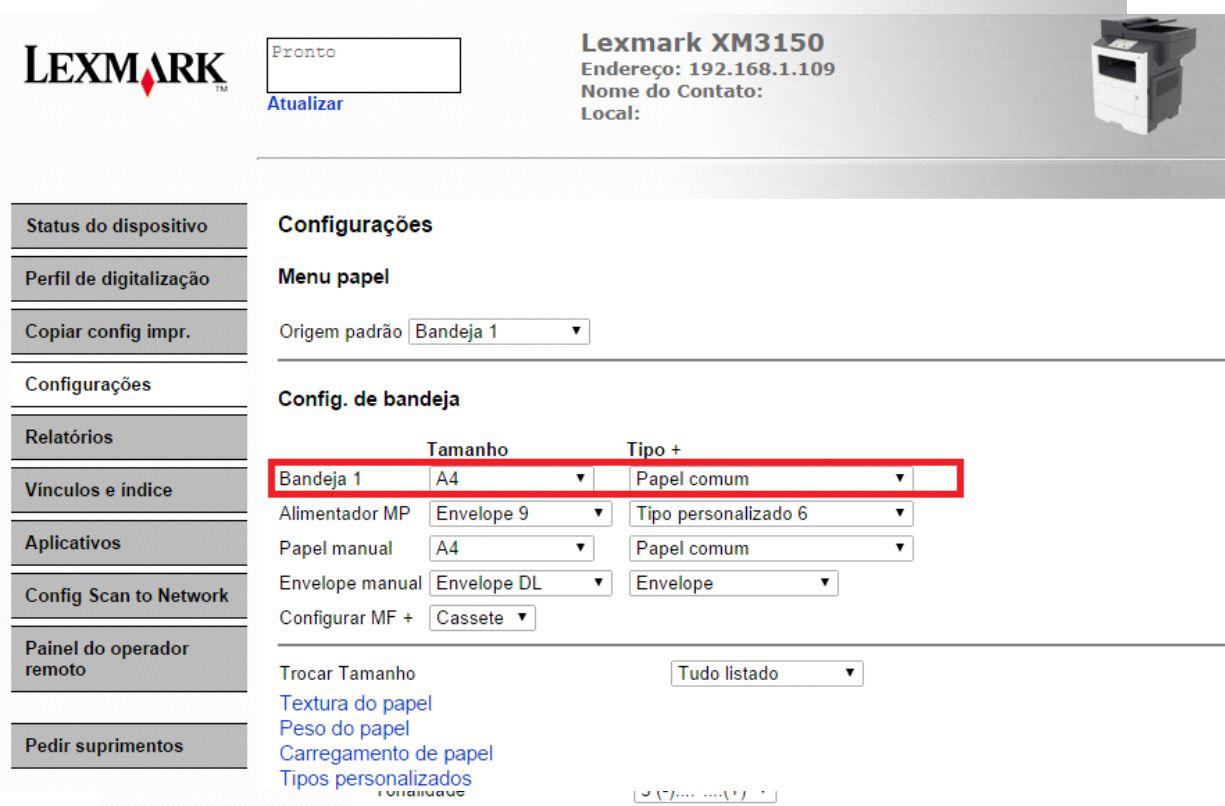Open Alimentador MP type dropdown
This screenshot has height=806, width=1225.
pos(771,514)
